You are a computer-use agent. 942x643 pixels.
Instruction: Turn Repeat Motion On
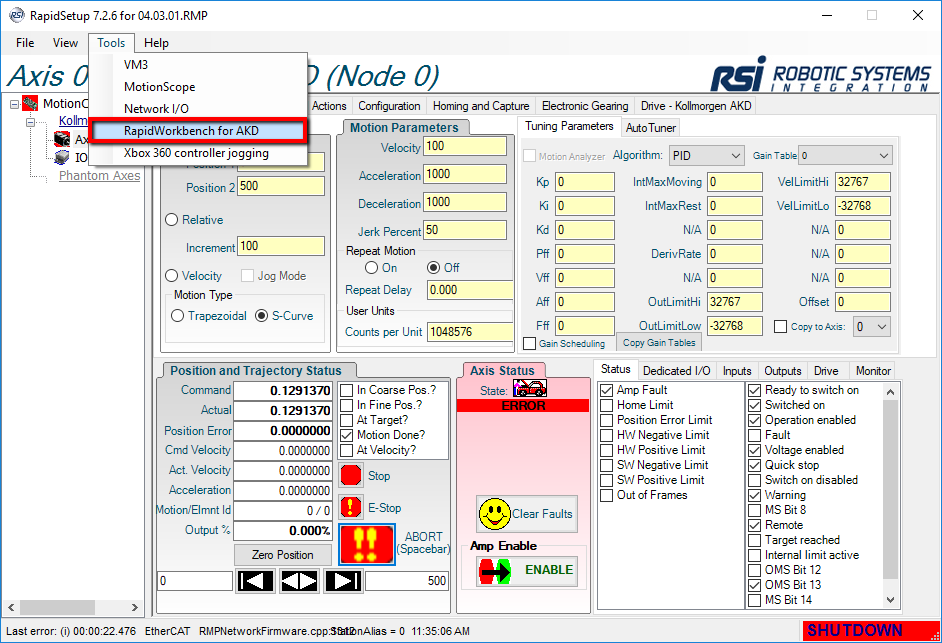point(371,267)
